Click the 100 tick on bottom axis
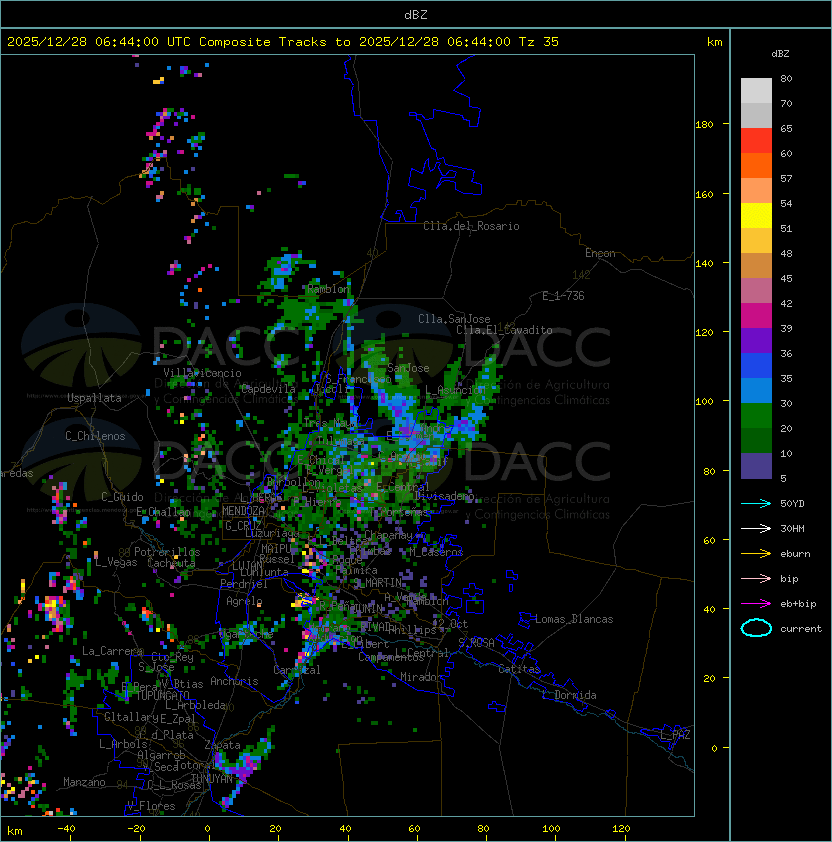Image resolution: width=832 pixels, height=842 pixels. [x=551, y=829]
